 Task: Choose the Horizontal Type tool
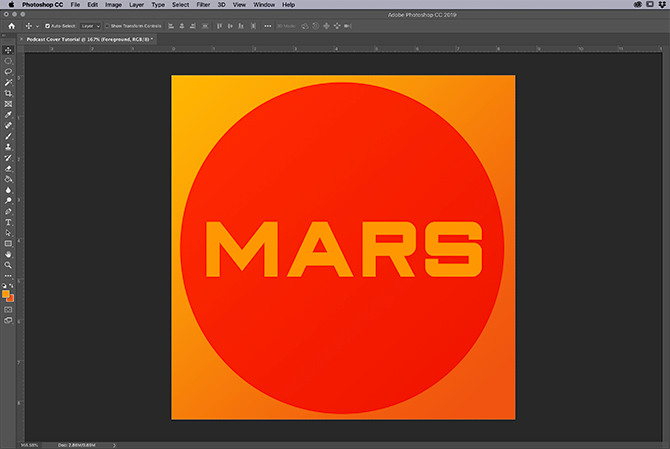click(x=8, y=222)
